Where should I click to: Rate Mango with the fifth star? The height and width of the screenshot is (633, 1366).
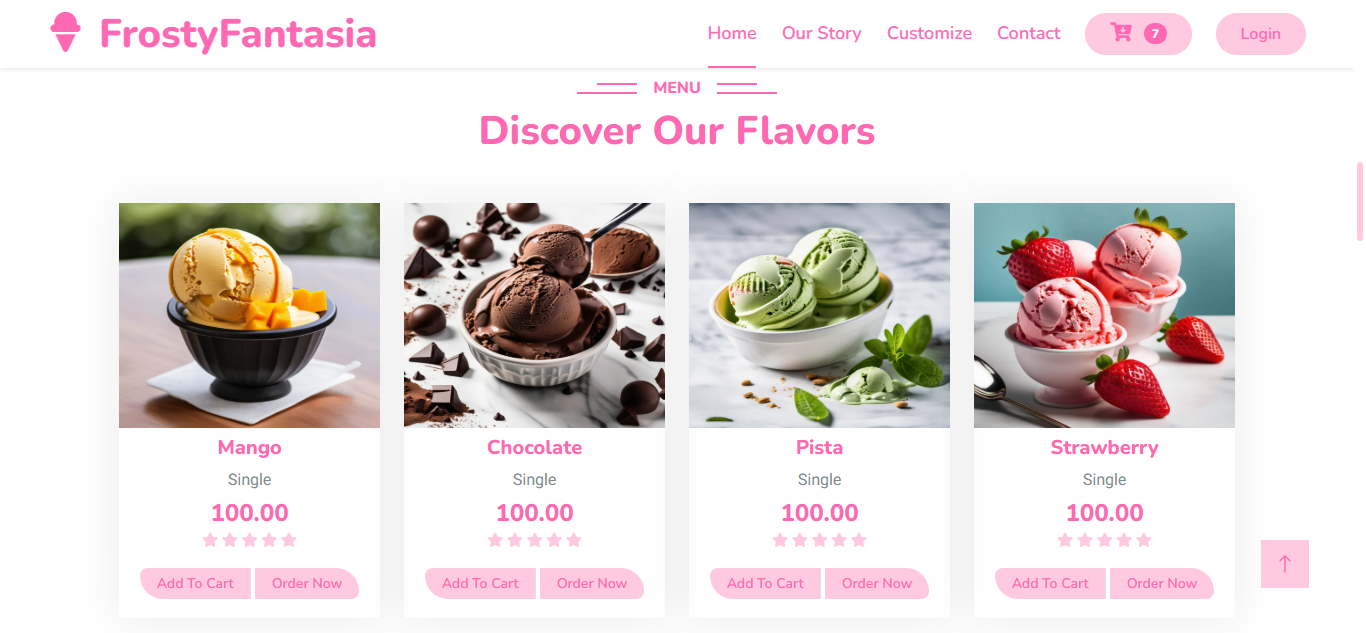coord(289,540)
